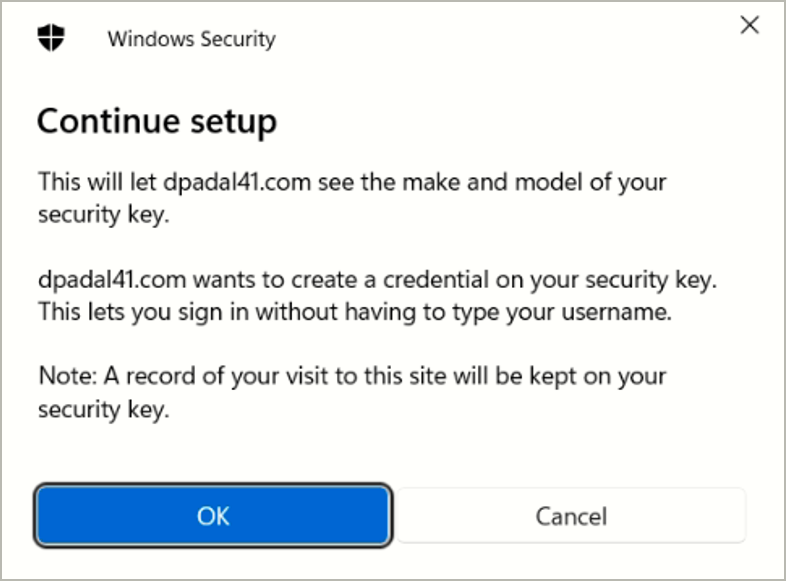Click the word "username" in the message
The width and height of the screenshot is (786, 581).
coord(618,312)
